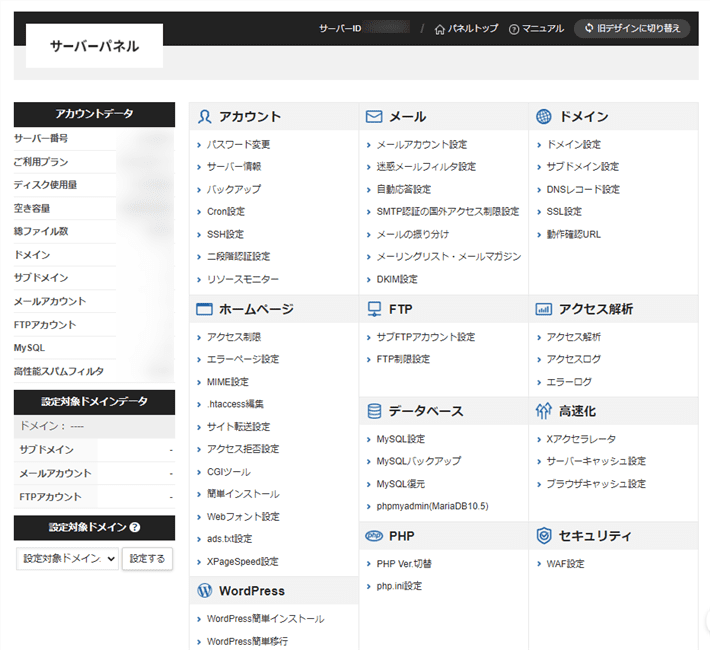Open アクセス制限 under ホームページ
Screen dimensions: 710x650
pyautogui.click(x=234, y=337)
